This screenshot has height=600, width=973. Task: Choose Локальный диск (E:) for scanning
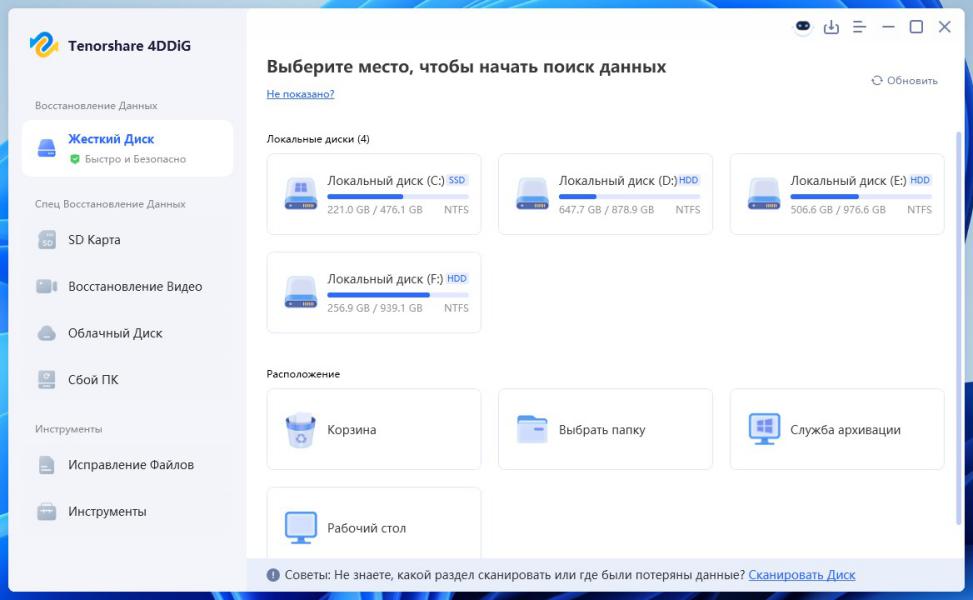(x=837, y=194)
